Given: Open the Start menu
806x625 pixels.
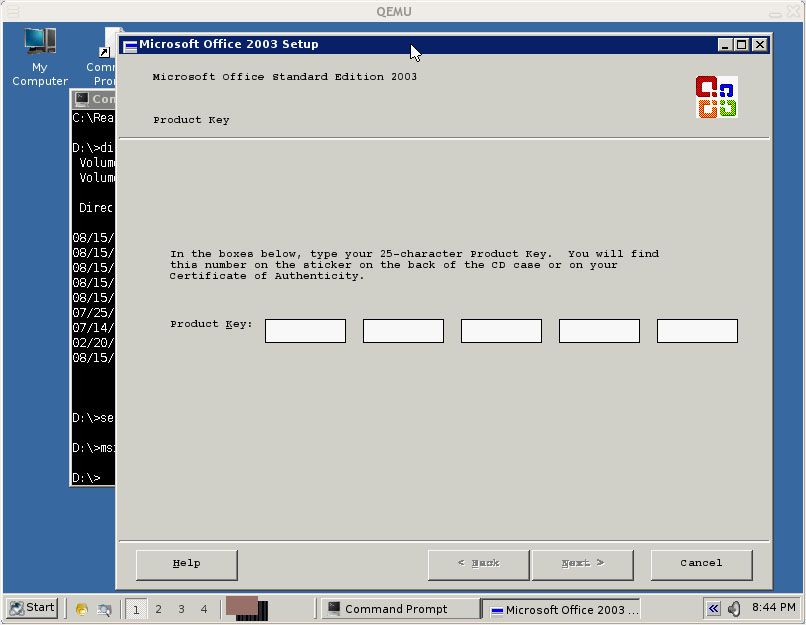Looking at the screenshot, I should click(x=30, y=608).
